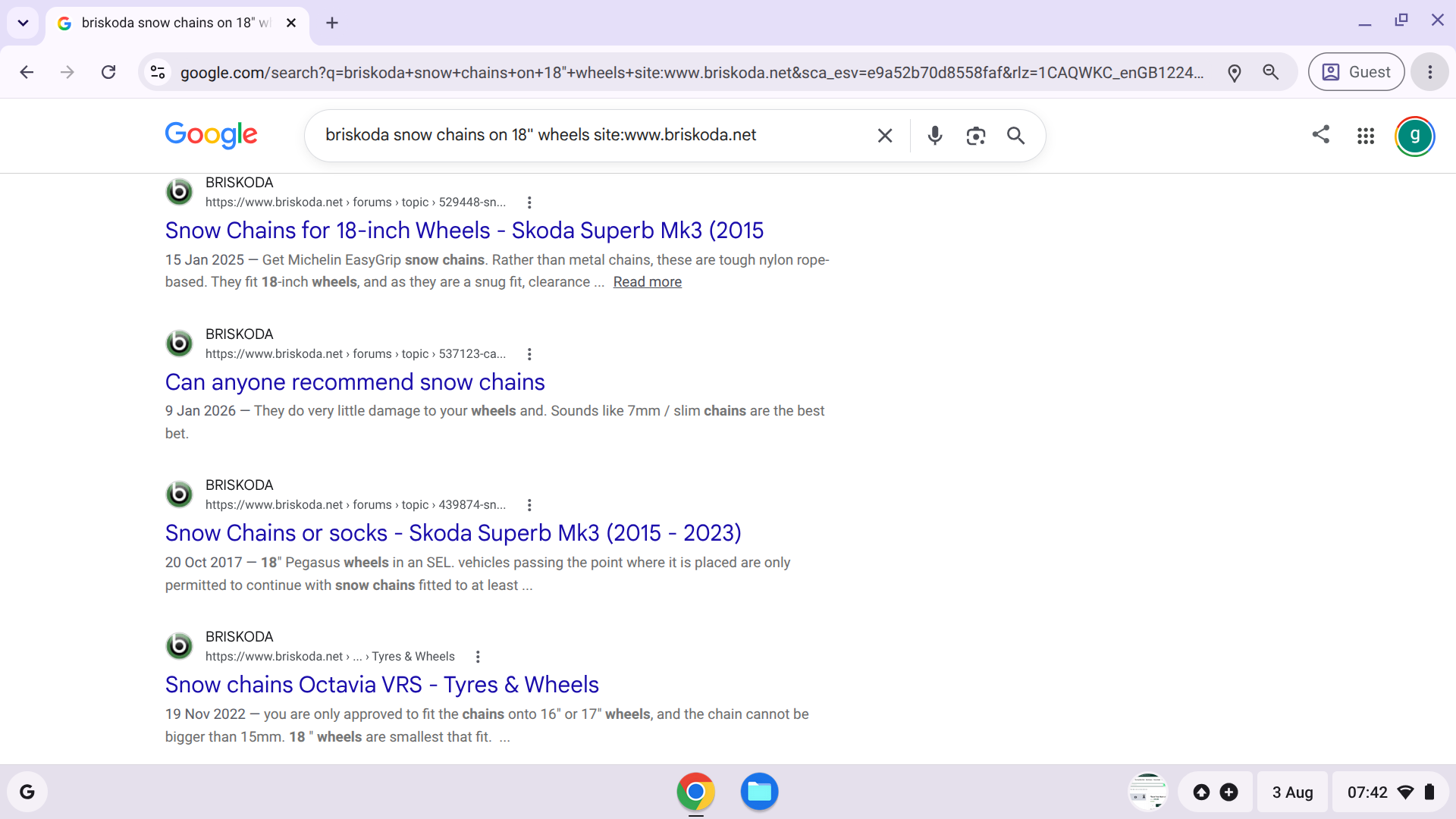Open Chrome's three-dot menu
The width and height of the screenshot is (1456, 819).
pyautogui.click(x=1430, y=72)
